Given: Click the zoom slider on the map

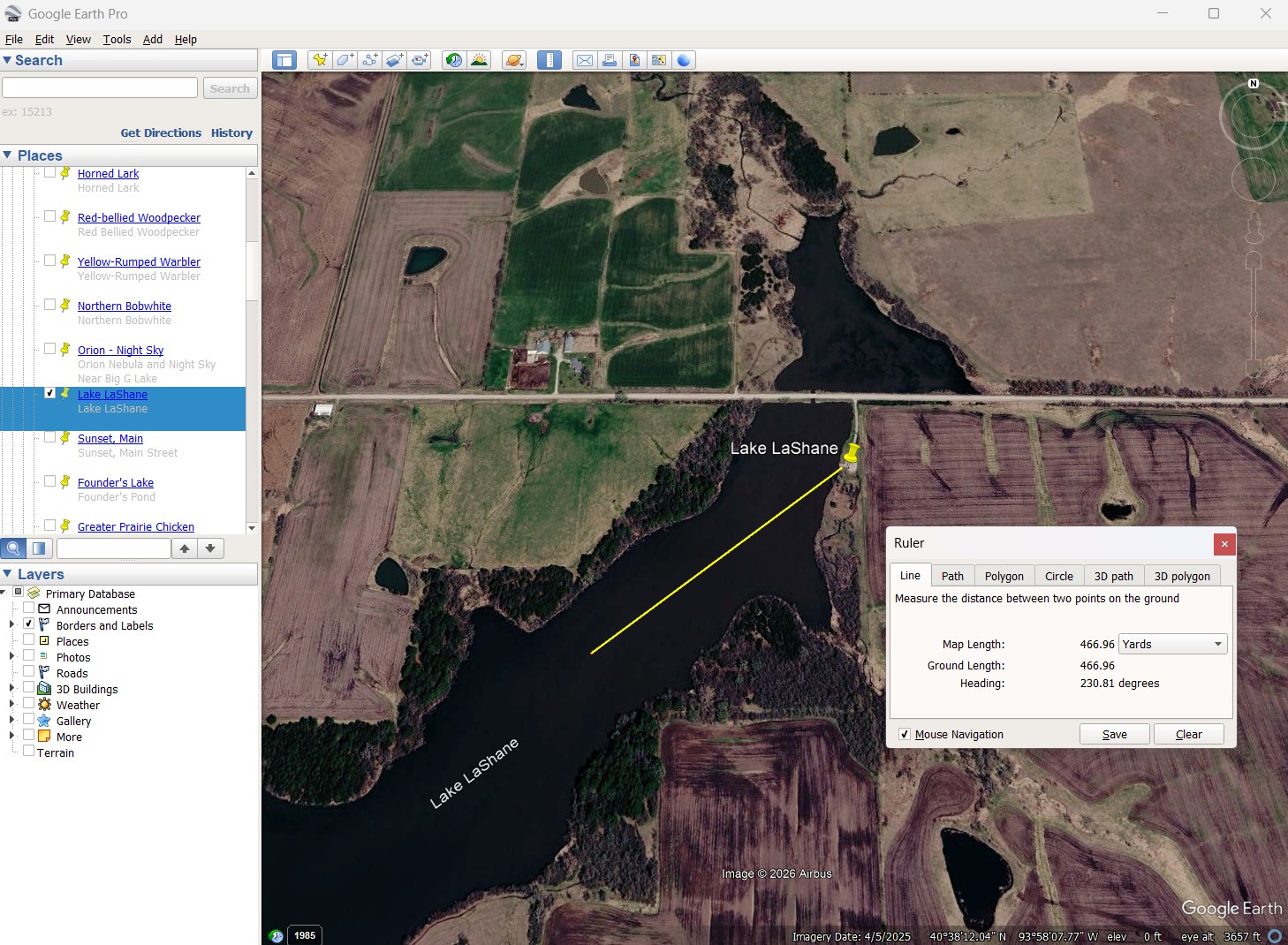Looking at the screenshot, I should pos(1253,314).
